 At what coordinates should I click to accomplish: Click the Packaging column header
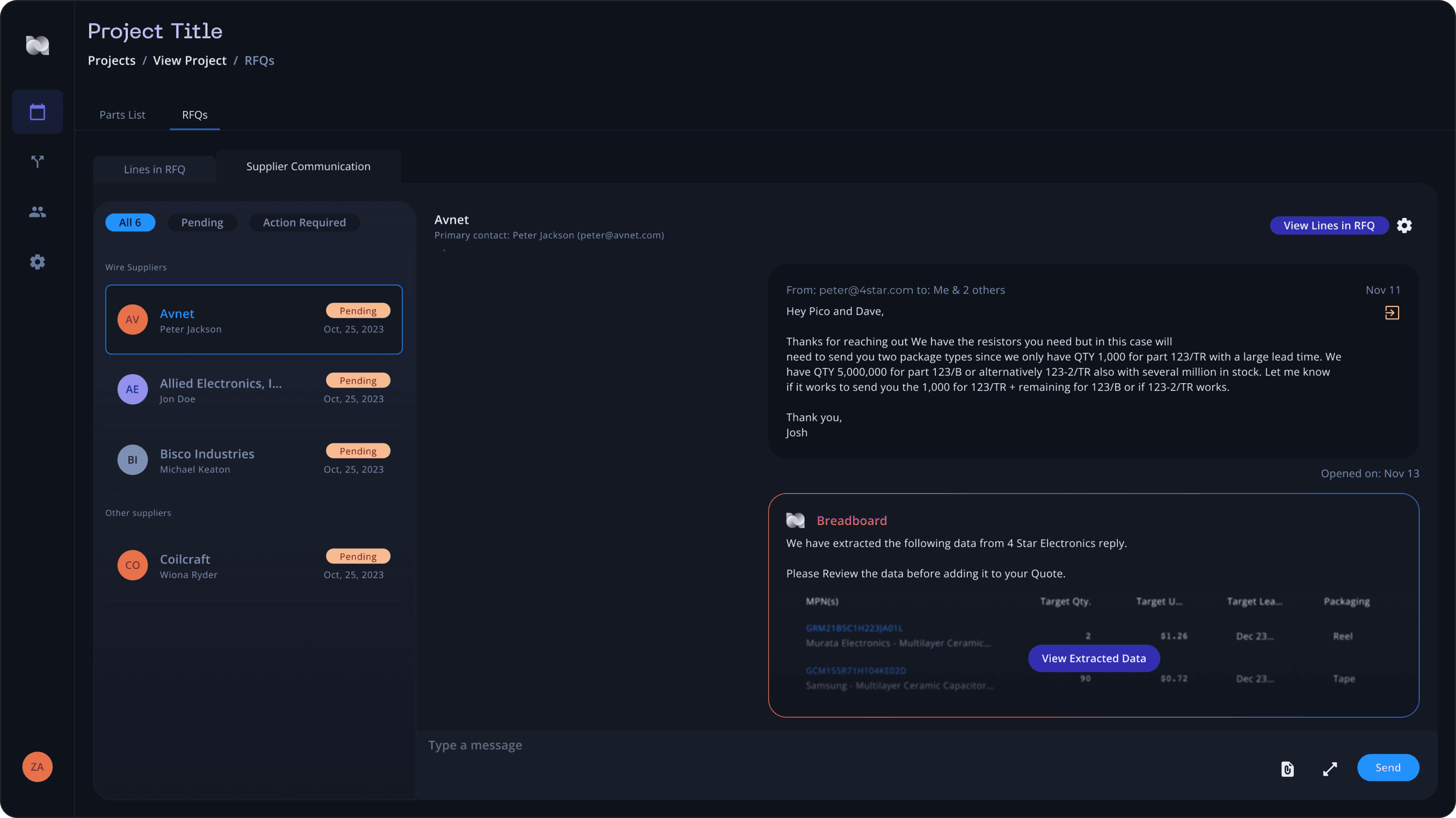tap(1346, 601)
